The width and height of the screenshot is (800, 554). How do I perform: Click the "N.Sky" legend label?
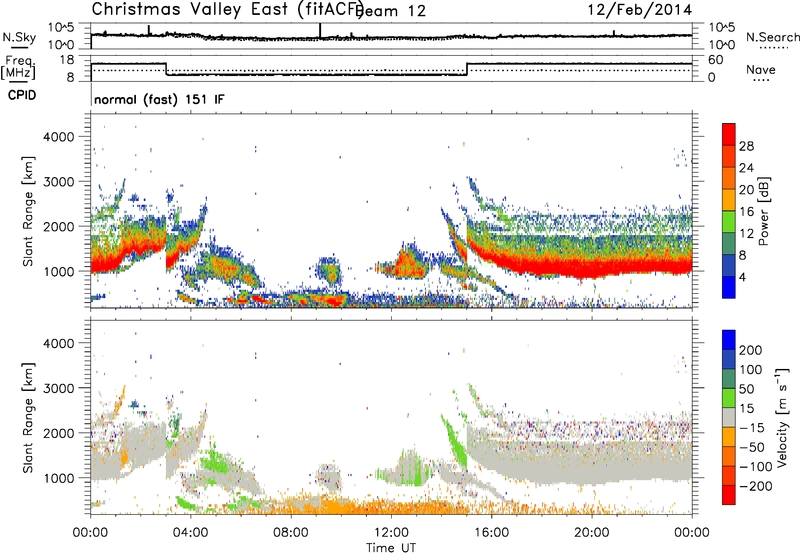(19, 37)
